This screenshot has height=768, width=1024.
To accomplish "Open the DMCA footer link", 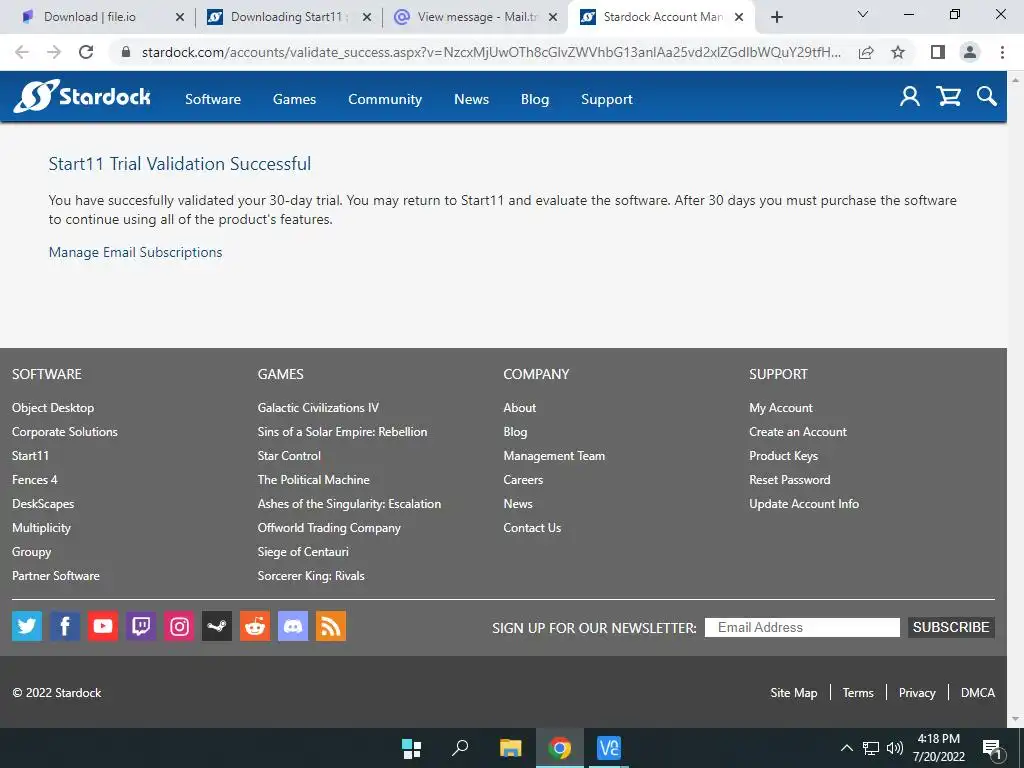I will click(x=978, y=693).
